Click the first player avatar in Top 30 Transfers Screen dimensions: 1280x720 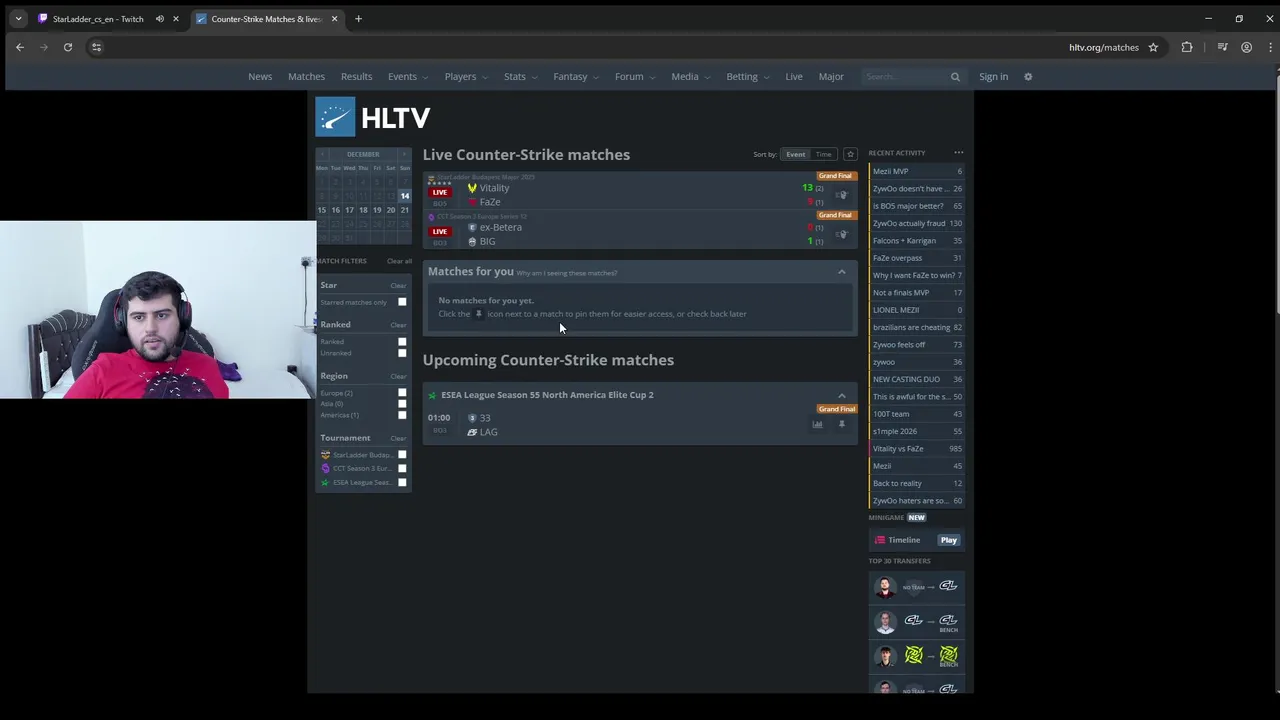885,587
